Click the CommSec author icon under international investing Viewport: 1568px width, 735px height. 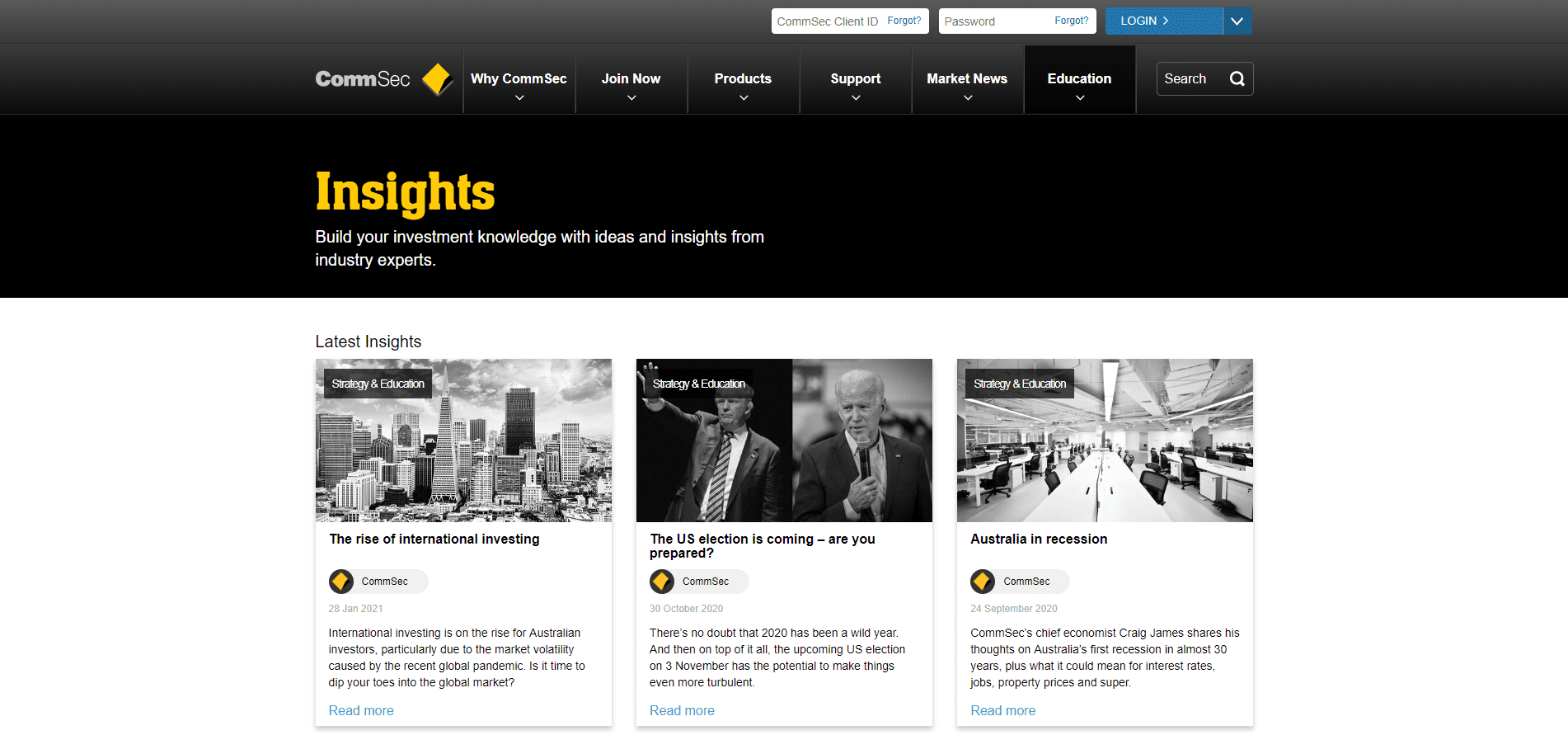tap(341, 582)
